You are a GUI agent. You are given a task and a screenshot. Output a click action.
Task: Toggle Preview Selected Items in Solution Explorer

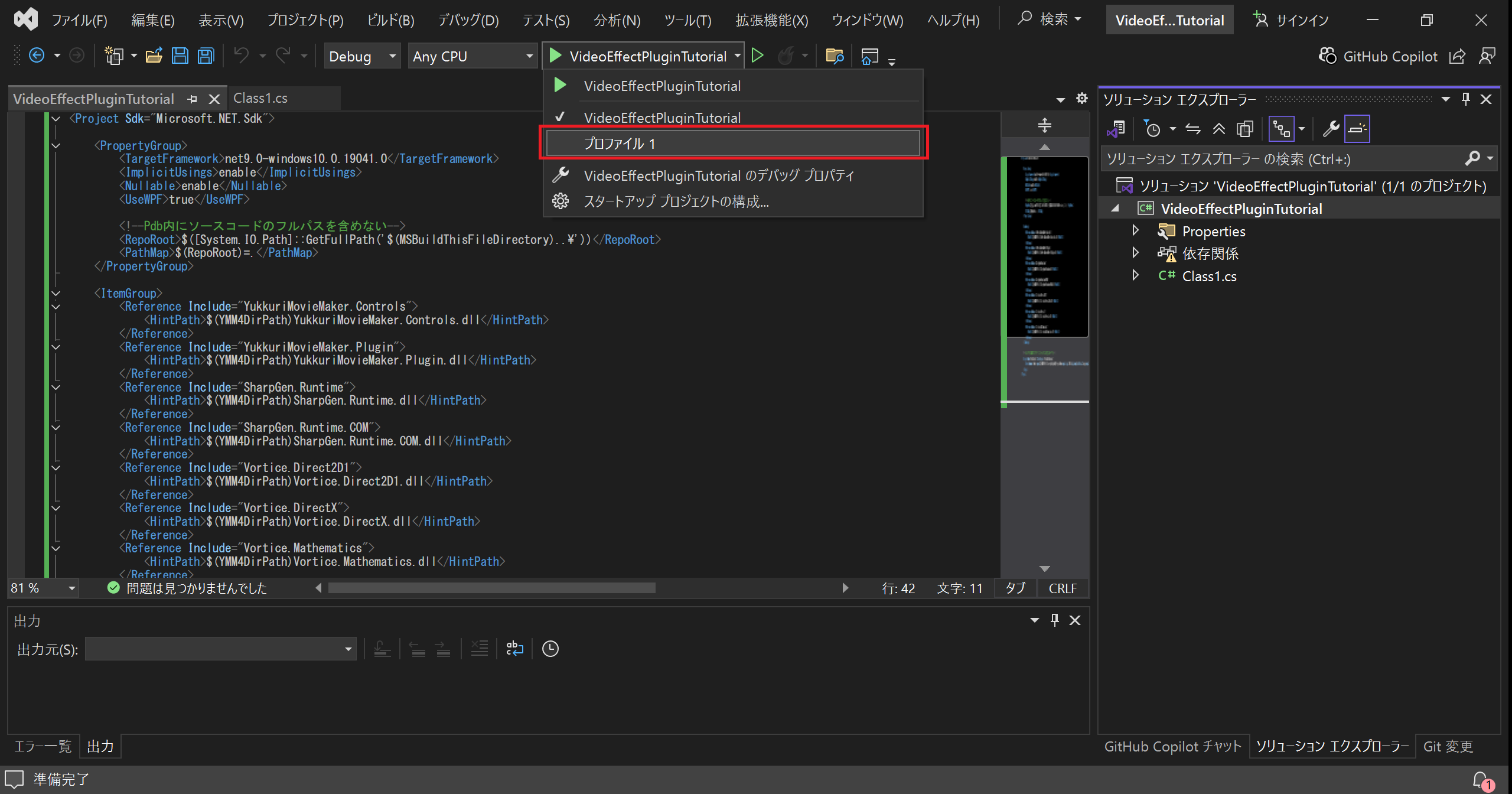tap(1357, 129)
